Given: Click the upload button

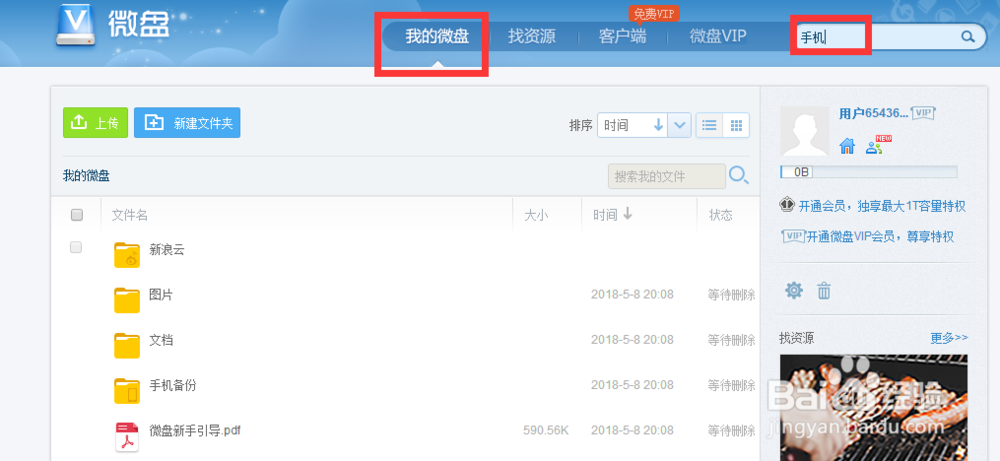Looking at the screenshot, I should 95,123.
